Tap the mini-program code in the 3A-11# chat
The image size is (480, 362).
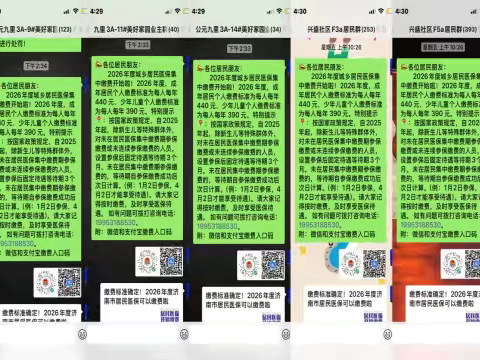tap(147, 261)
